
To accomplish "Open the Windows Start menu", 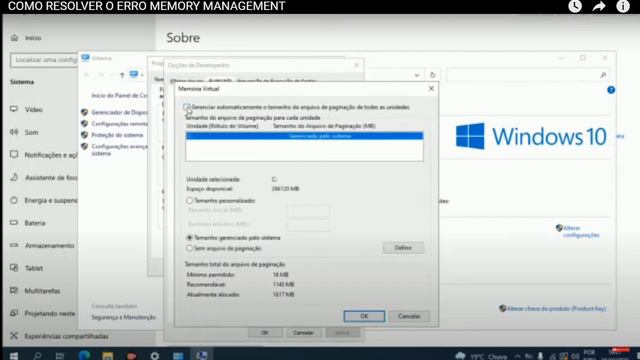I will coord(13,356).
